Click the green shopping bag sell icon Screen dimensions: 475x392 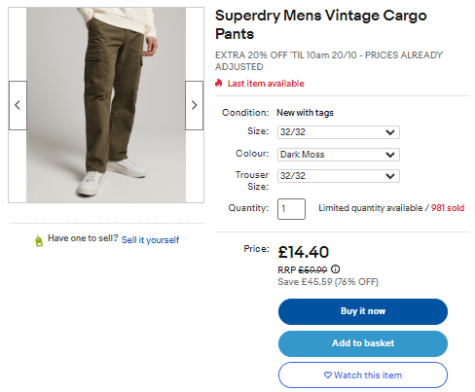39,240
